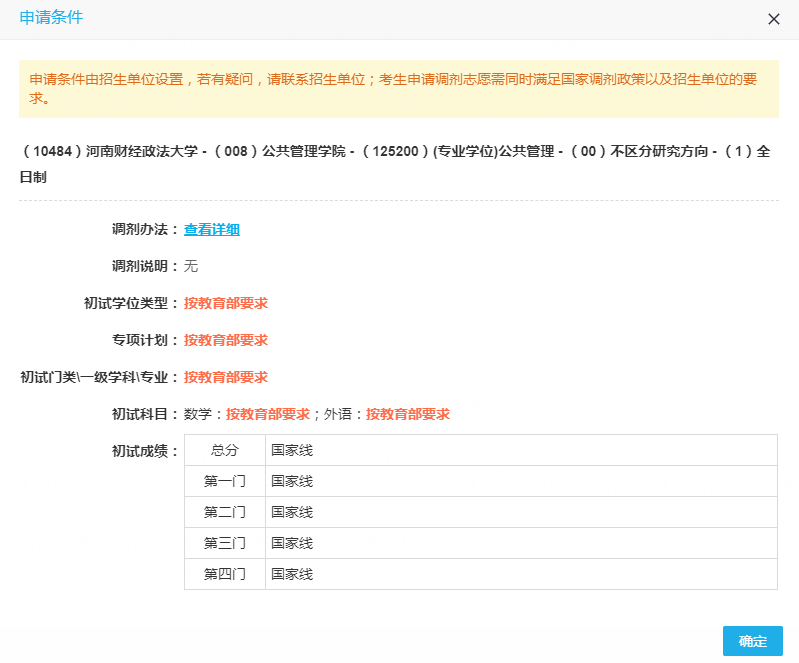The image size is (799, 663).
Task: Click the 初试成绩 label
Action: 145,451
